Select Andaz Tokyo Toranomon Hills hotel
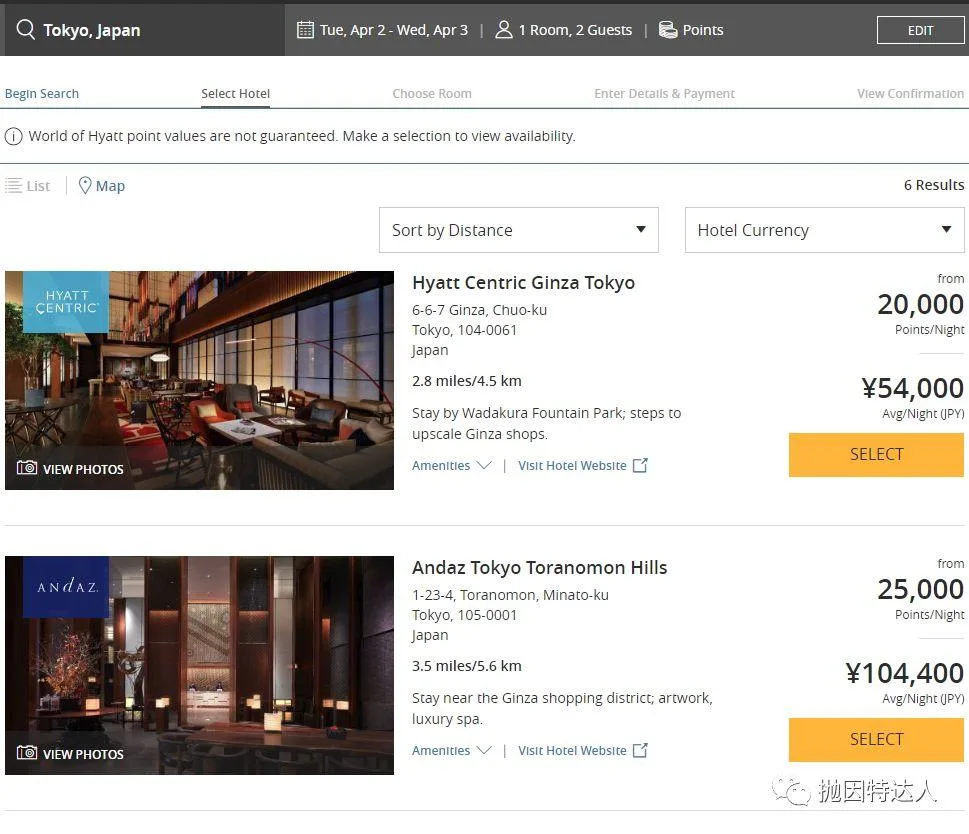Image resolution: width=969 pixels, height=834 pixels. (x=876, y=739)
